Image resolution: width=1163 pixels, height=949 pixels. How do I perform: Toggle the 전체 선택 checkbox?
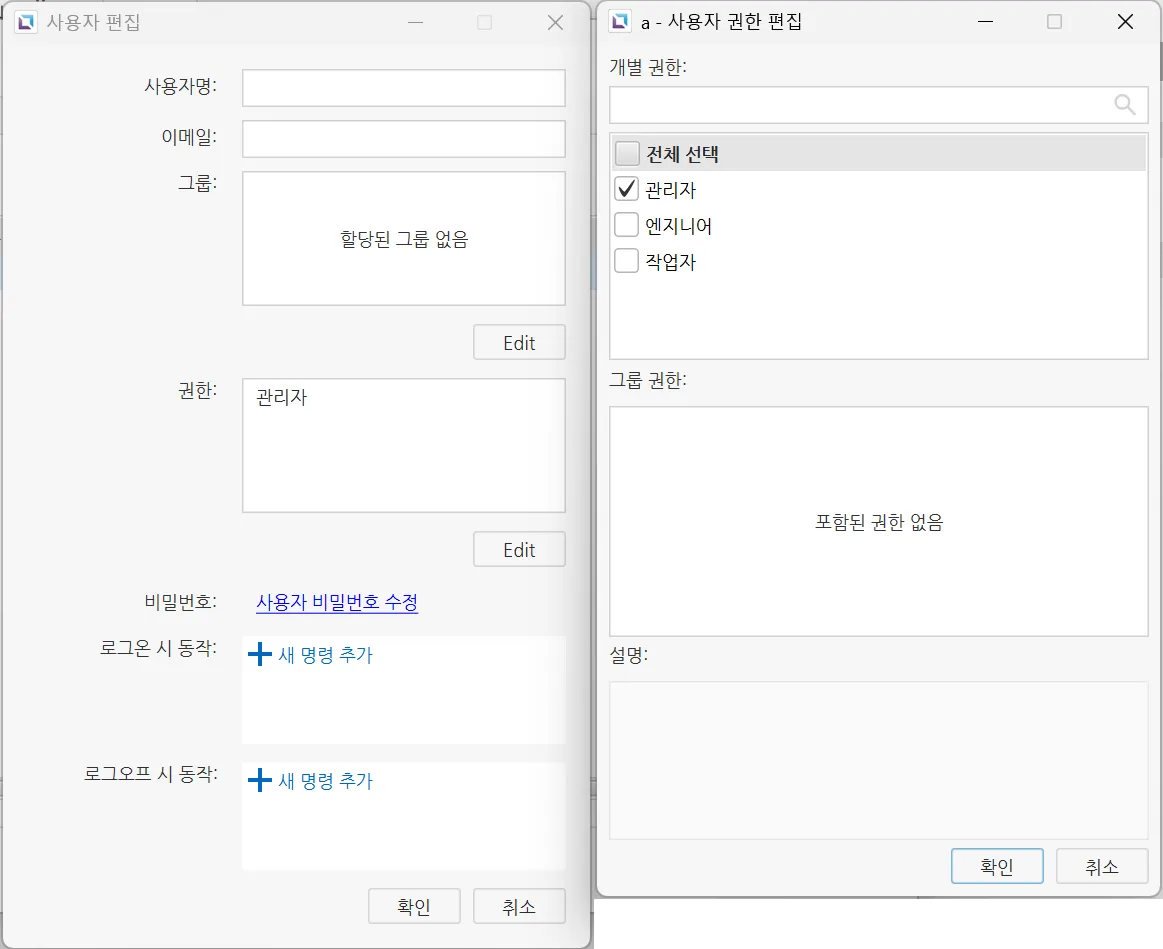[x=627, y=154]
